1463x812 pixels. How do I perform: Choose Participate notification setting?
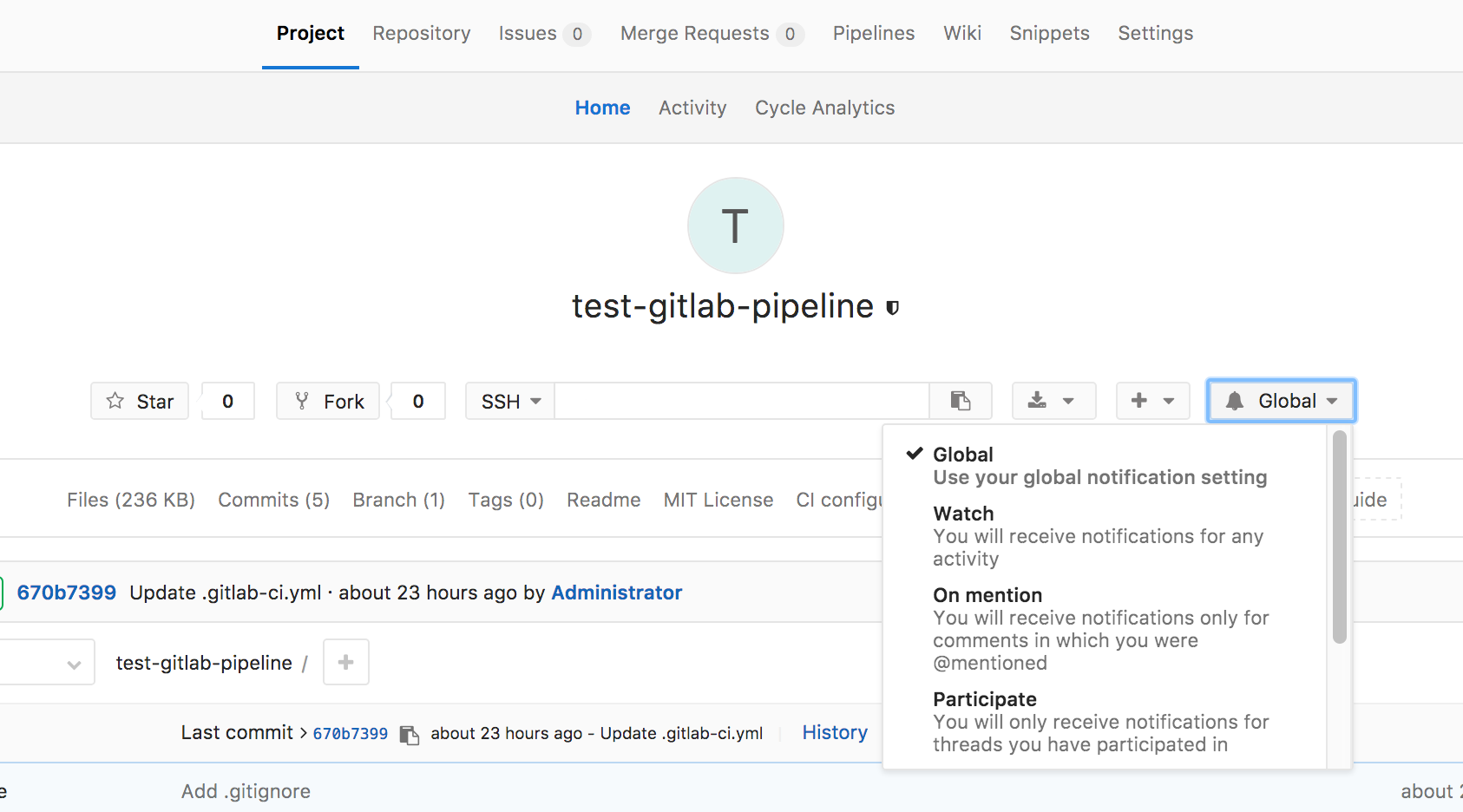click(984, 699)
